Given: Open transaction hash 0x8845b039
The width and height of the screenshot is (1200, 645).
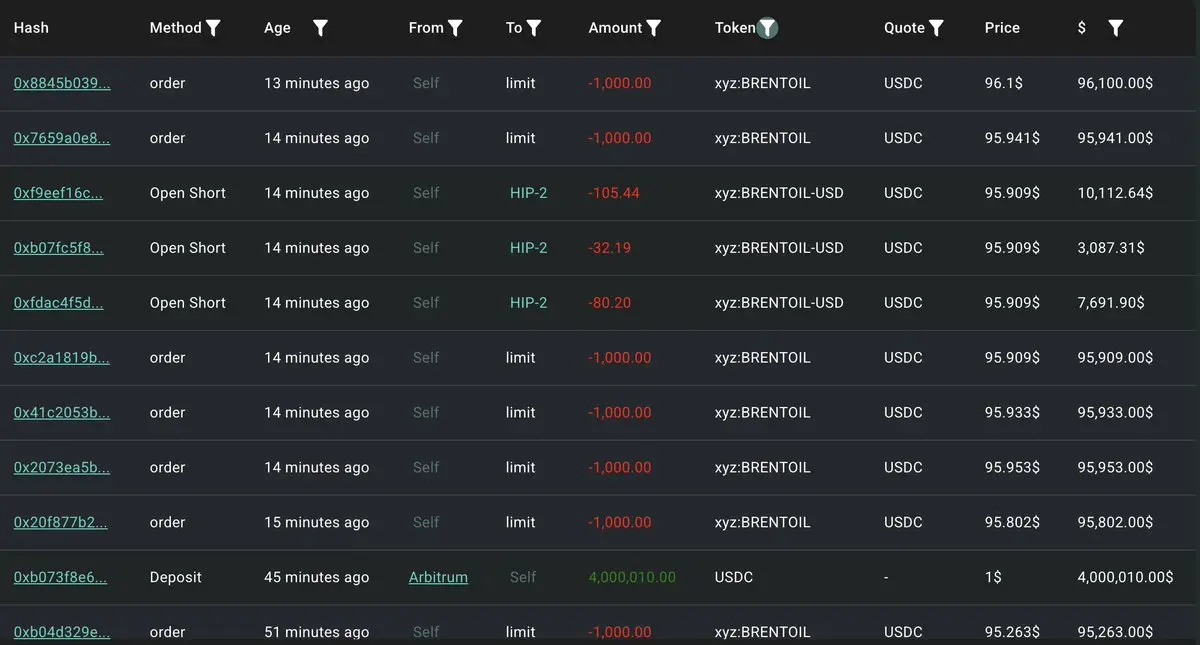Looking at the screenshot, I should (x=62, y=83).
